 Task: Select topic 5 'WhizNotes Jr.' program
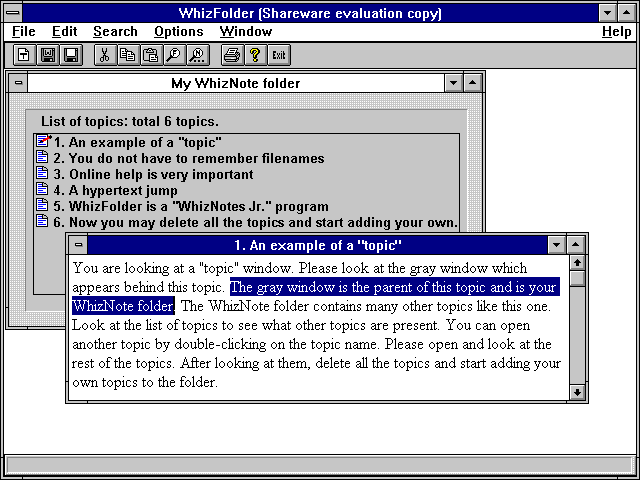[190, 206]
